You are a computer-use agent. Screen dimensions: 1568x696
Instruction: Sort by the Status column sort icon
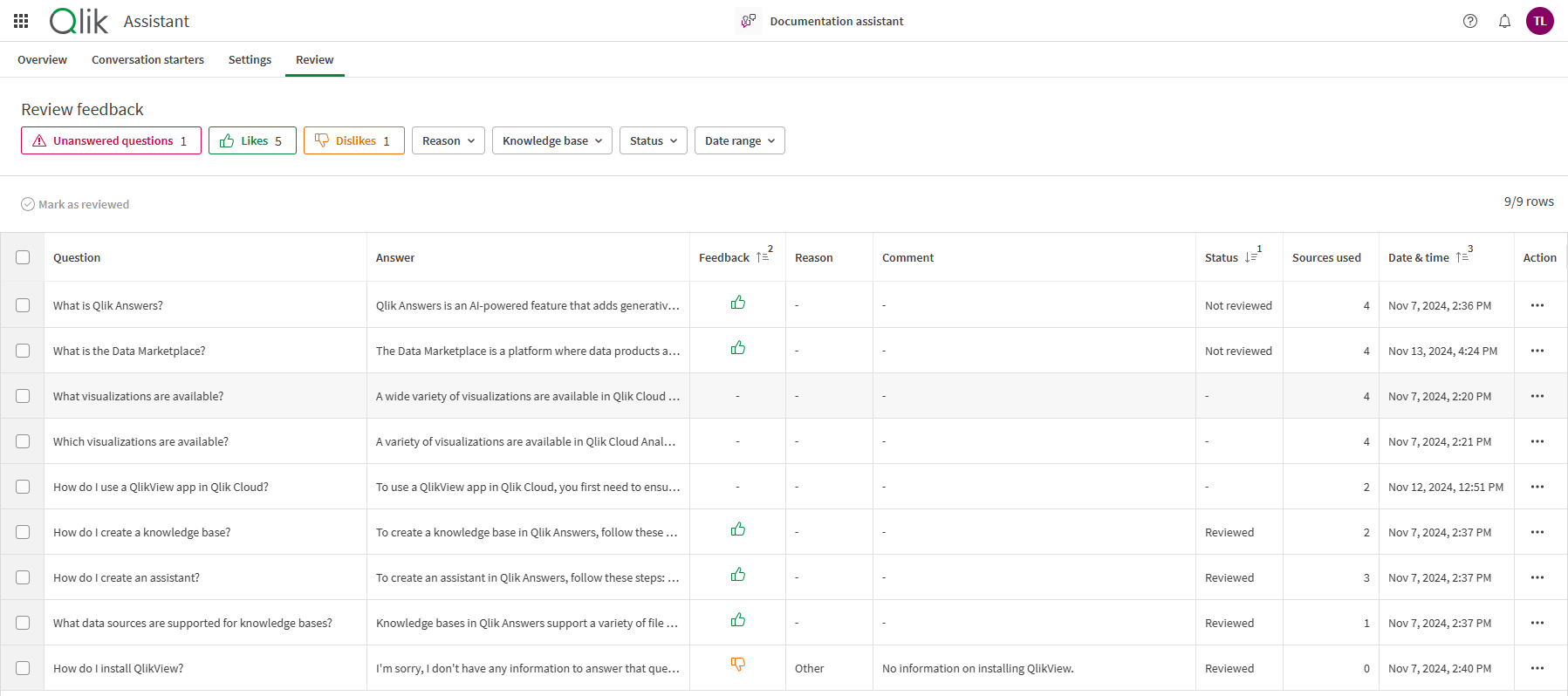pyautogui.click(x=1251, y=257)
